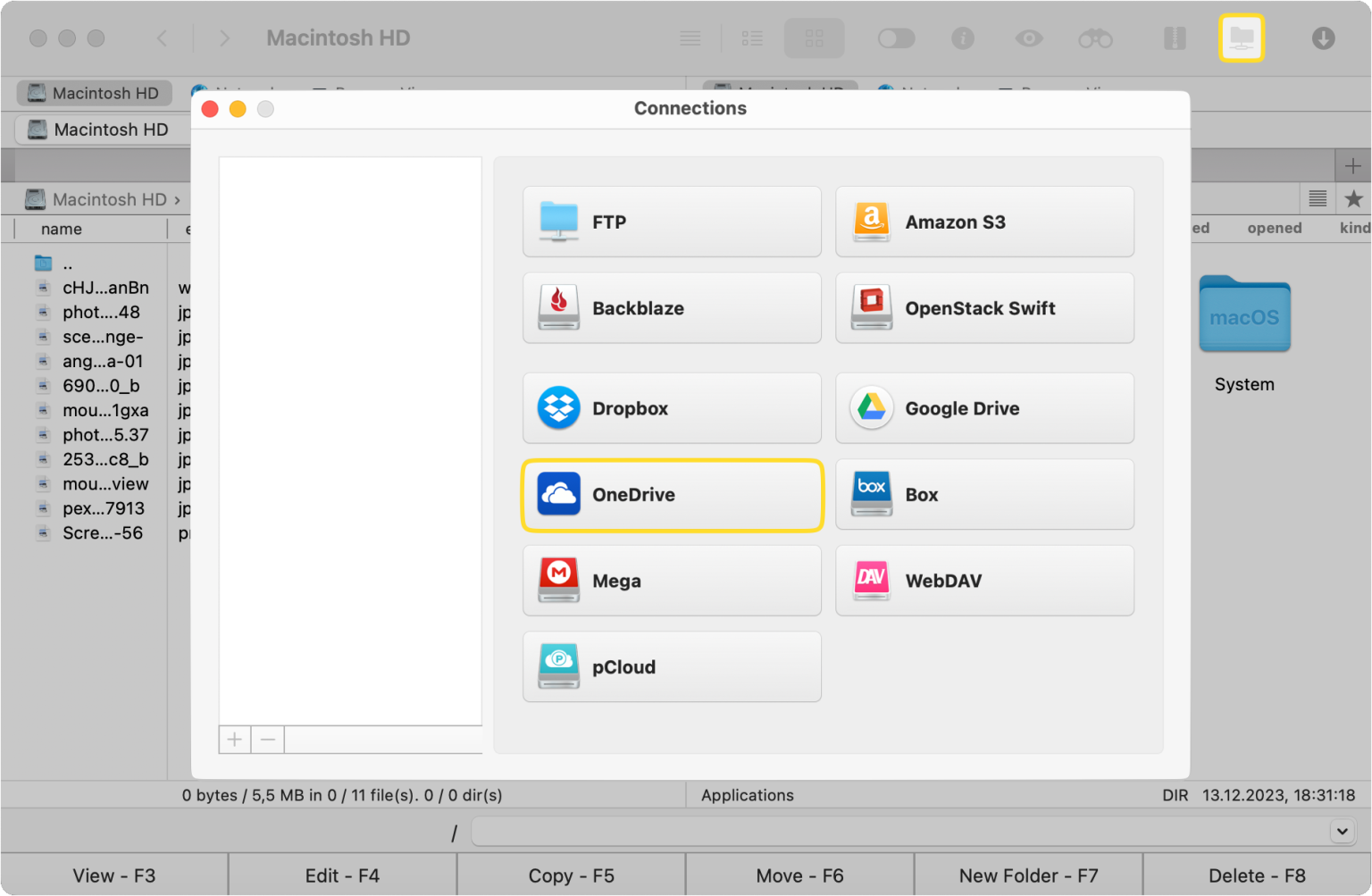Switch to the left pane Macintosh HD tab
Viewport: 1372px width, 896px height.
tap(94, 93)
